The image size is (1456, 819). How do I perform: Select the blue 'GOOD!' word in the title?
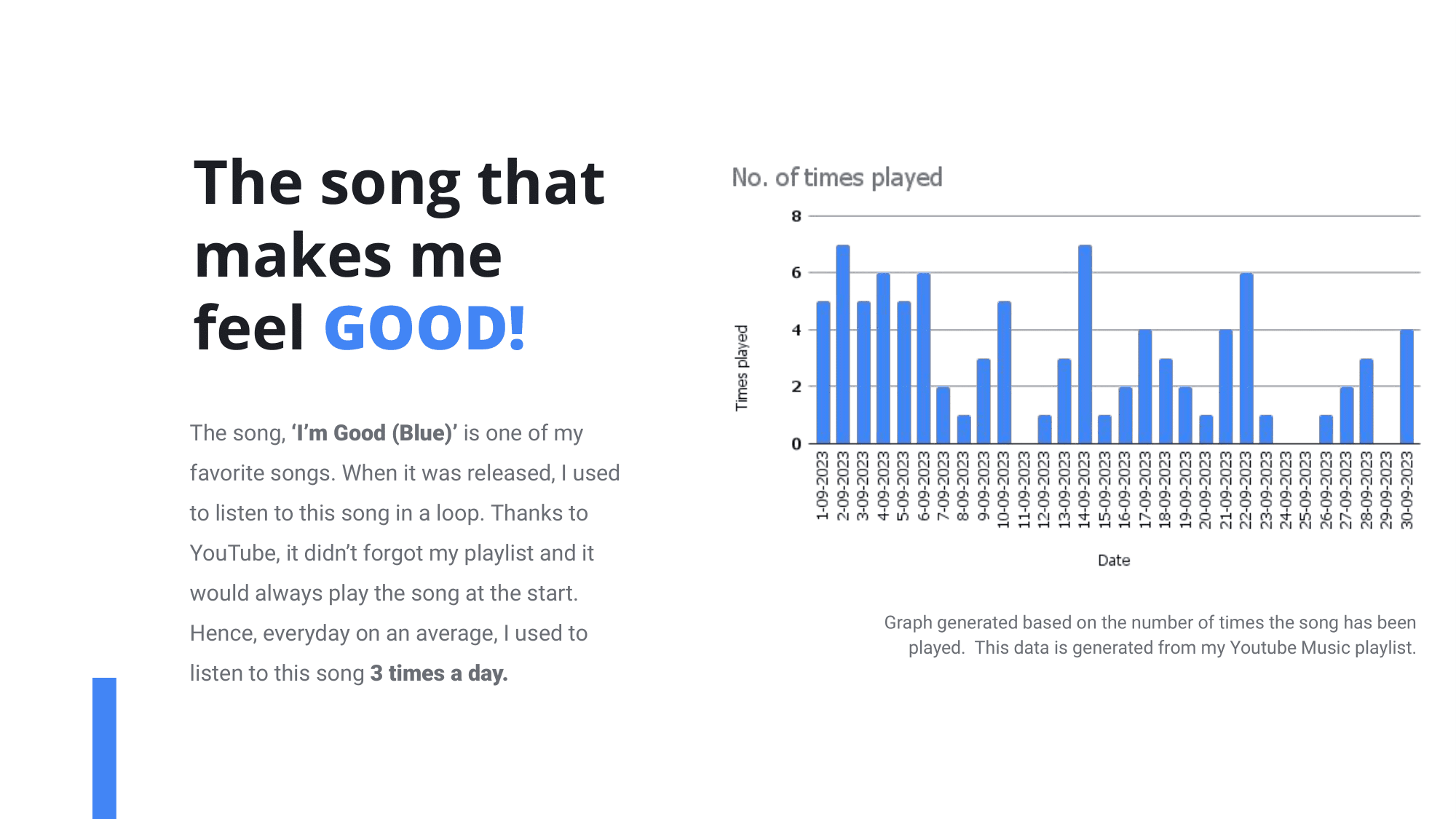tap(425, 328)
